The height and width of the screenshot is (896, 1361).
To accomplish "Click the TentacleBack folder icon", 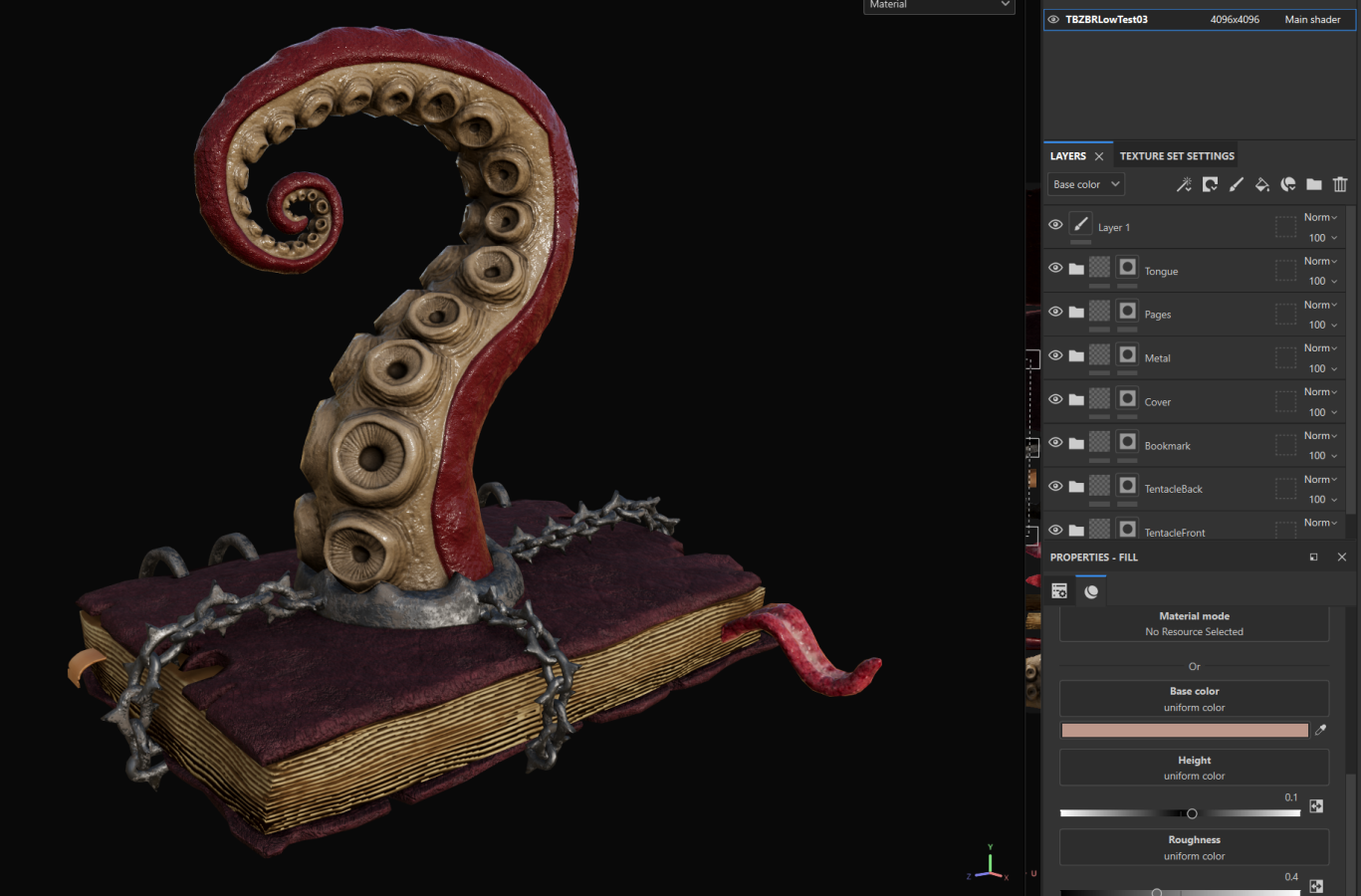I will click(x=1076, y=487).
